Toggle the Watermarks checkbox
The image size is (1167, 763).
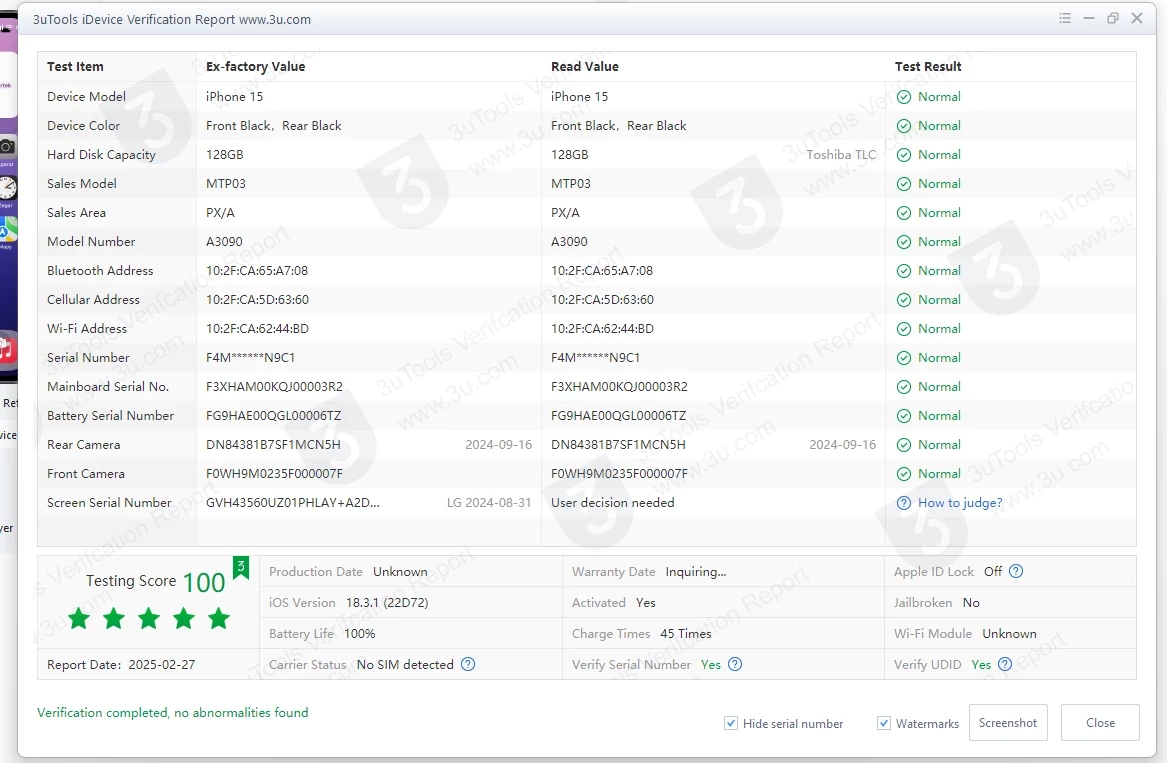point(884,723)
